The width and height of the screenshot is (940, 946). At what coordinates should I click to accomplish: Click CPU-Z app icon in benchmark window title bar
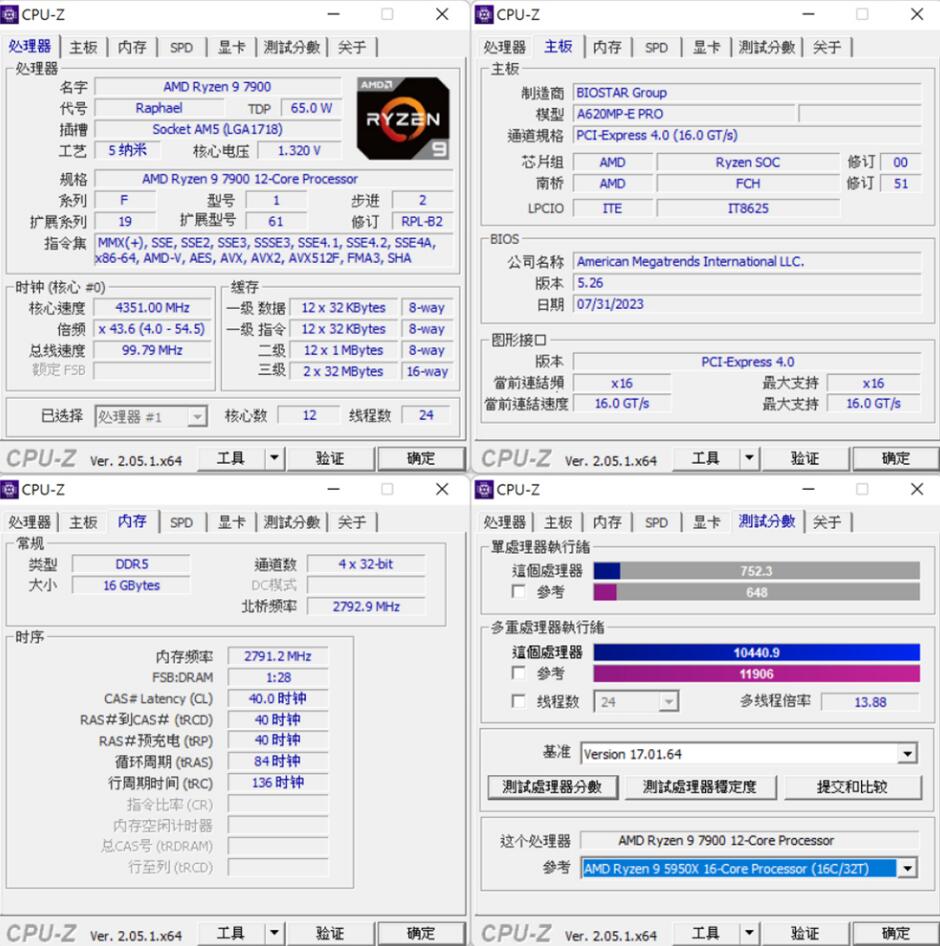pos(484,489)
